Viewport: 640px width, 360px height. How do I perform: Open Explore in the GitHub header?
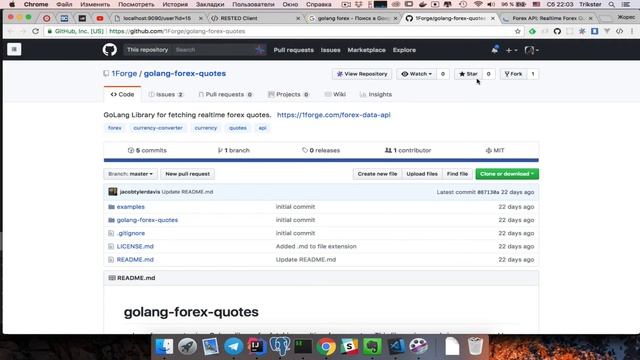(x=404, y=50)
